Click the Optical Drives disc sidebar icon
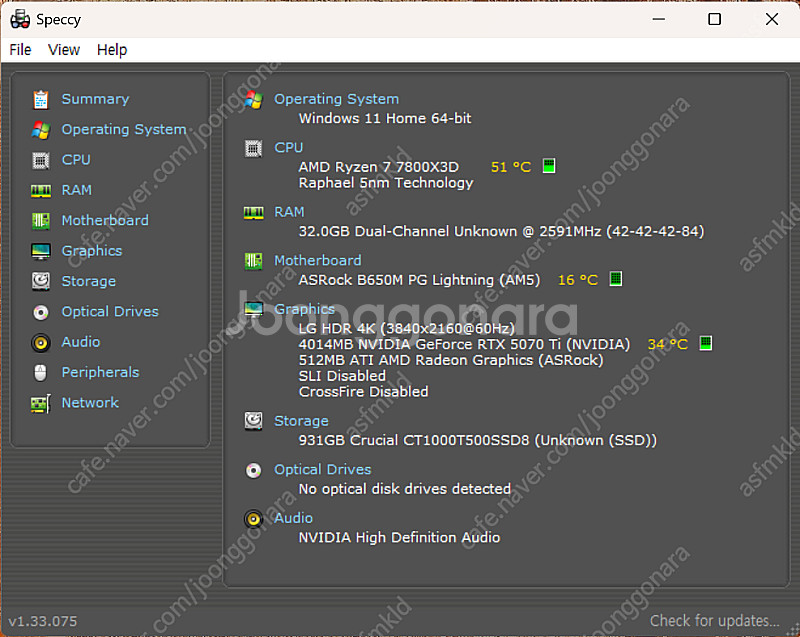This screenshot has height=637, width=800. point(41,312)
